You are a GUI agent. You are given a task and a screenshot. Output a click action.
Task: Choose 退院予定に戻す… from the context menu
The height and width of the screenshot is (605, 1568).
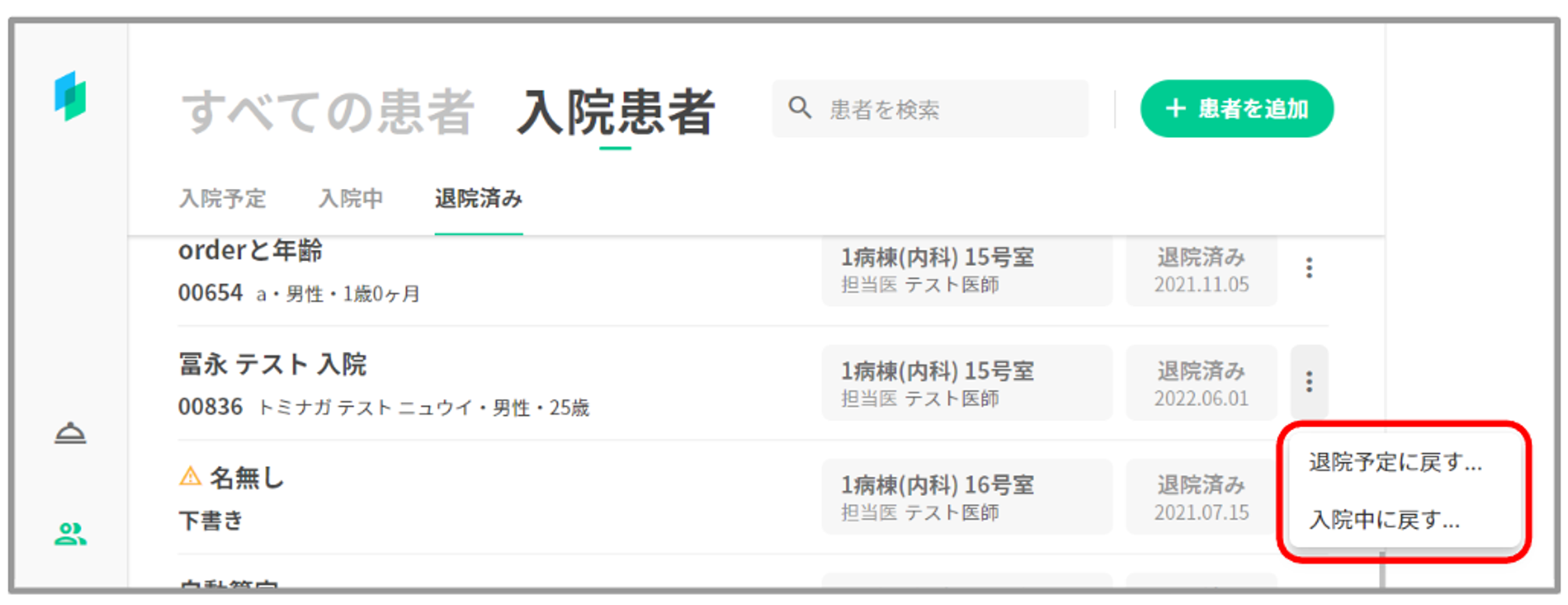click(x=1395, y=462)
